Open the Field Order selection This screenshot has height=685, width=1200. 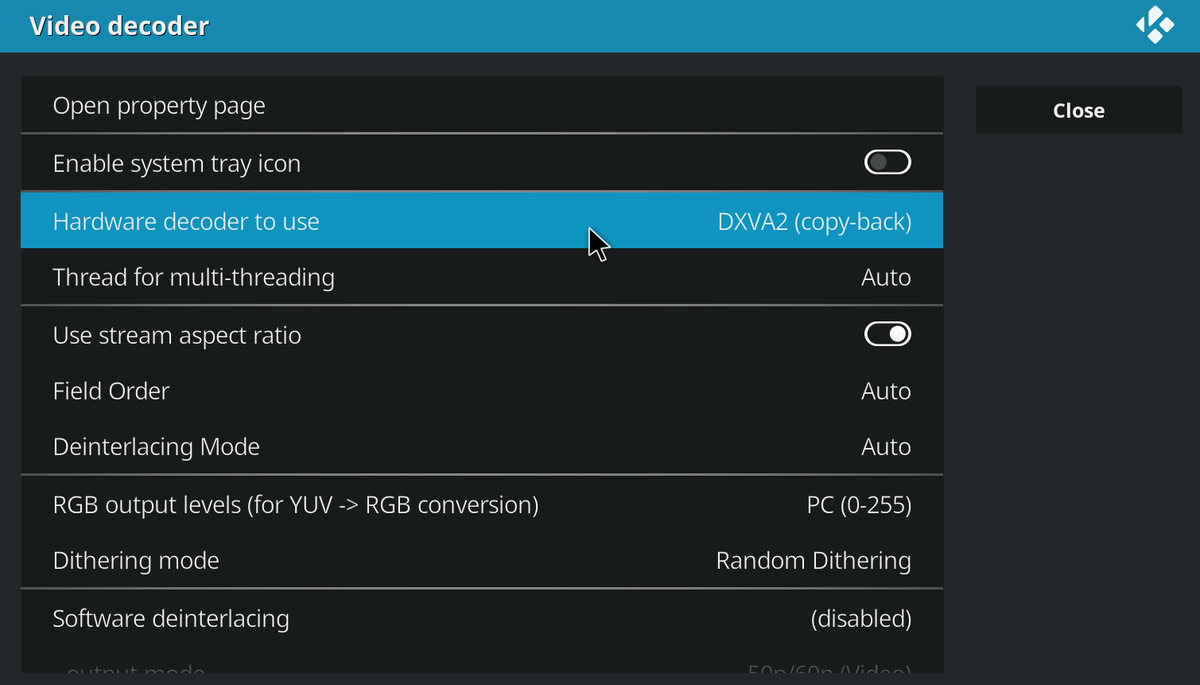(480, 390)
